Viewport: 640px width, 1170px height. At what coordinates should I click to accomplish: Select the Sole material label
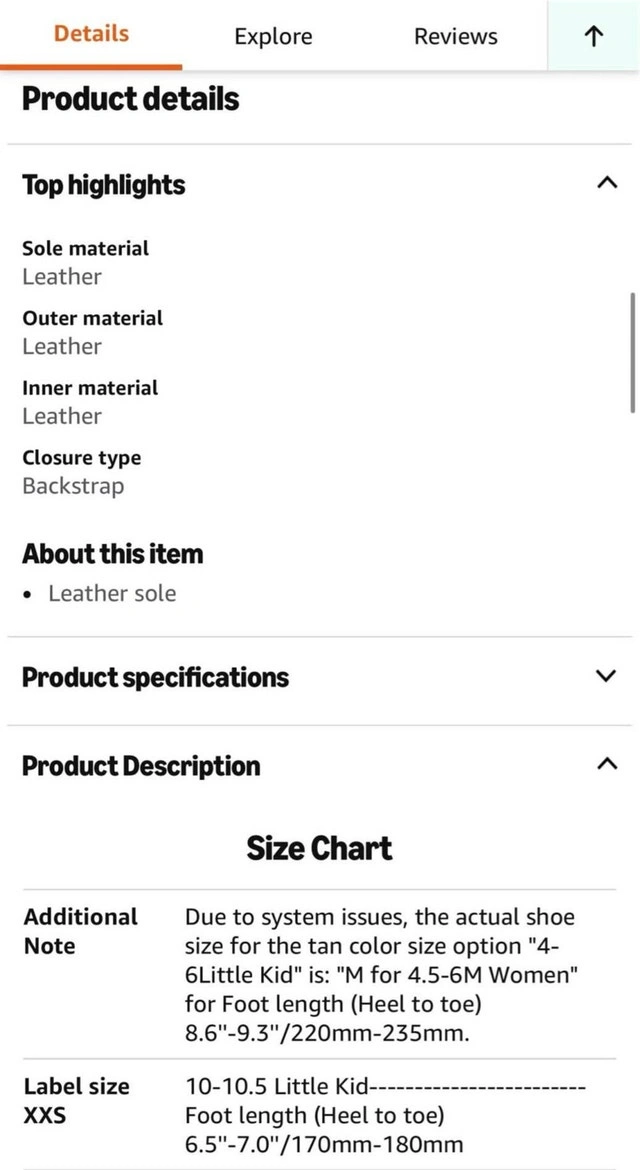point(86,248)
